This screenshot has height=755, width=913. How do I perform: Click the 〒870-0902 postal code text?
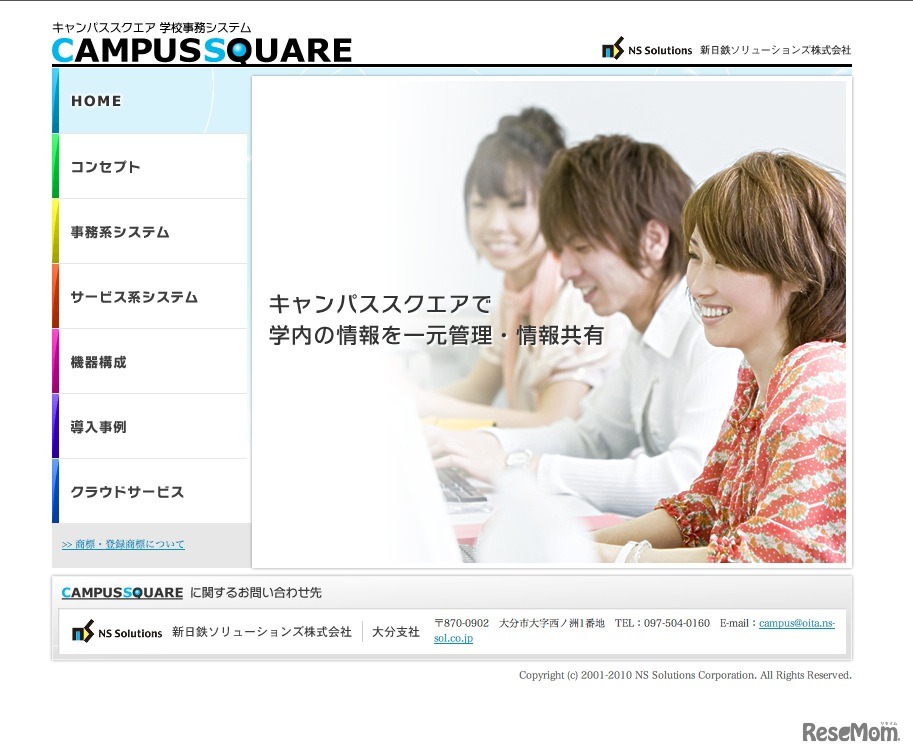[461, 623]
